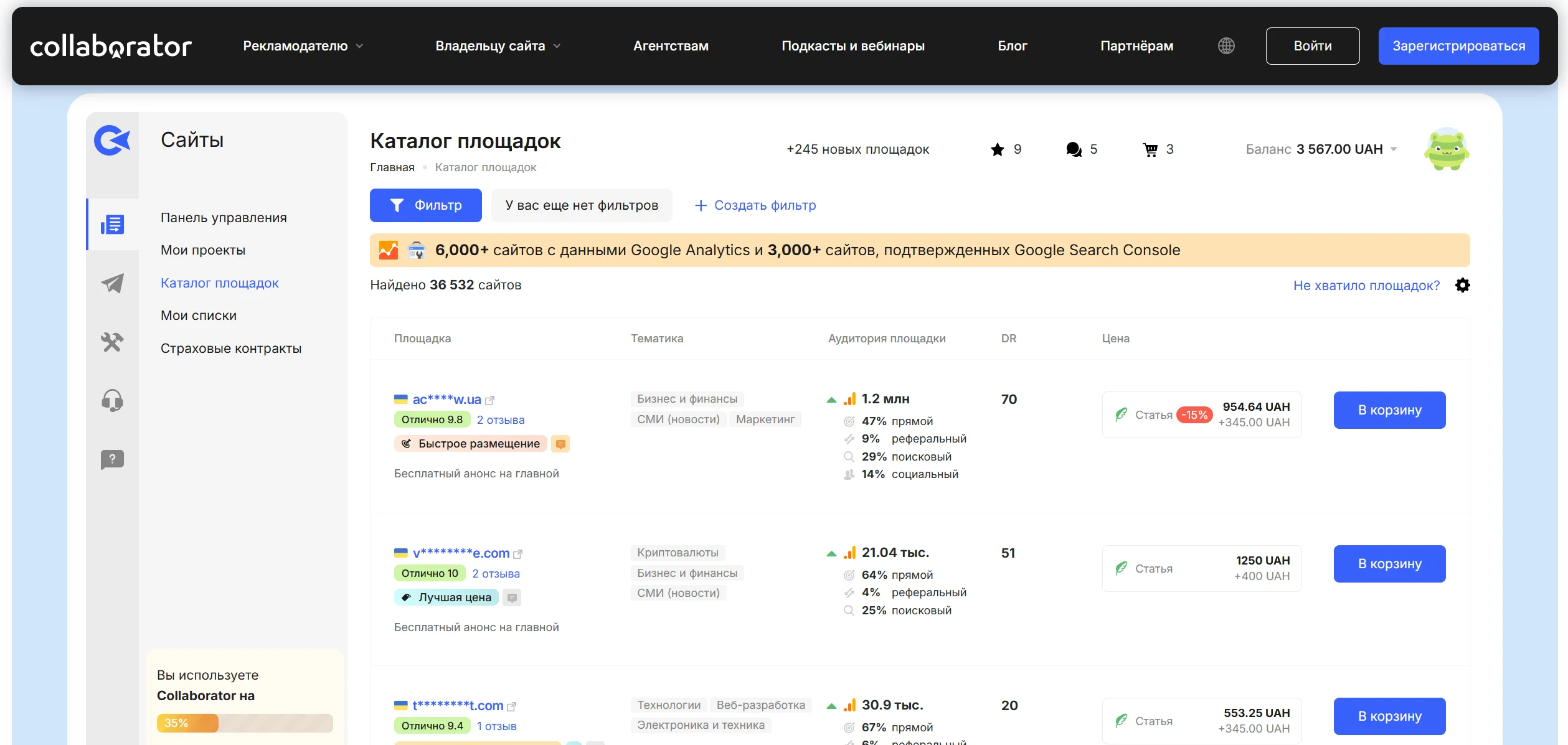
Task: Click the globe language icon
Action: [x=1226, y=46]
